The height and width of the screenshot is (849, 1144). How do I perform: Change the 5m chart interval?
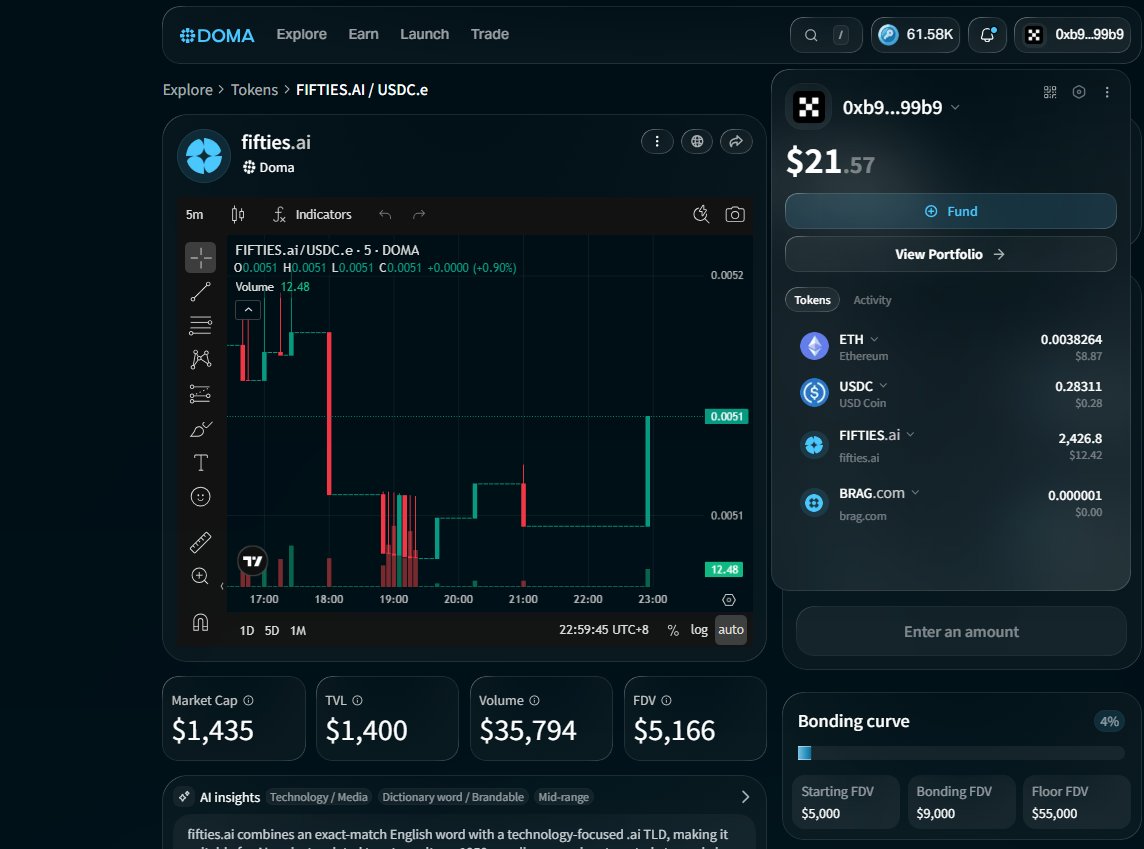click(194, 214)
